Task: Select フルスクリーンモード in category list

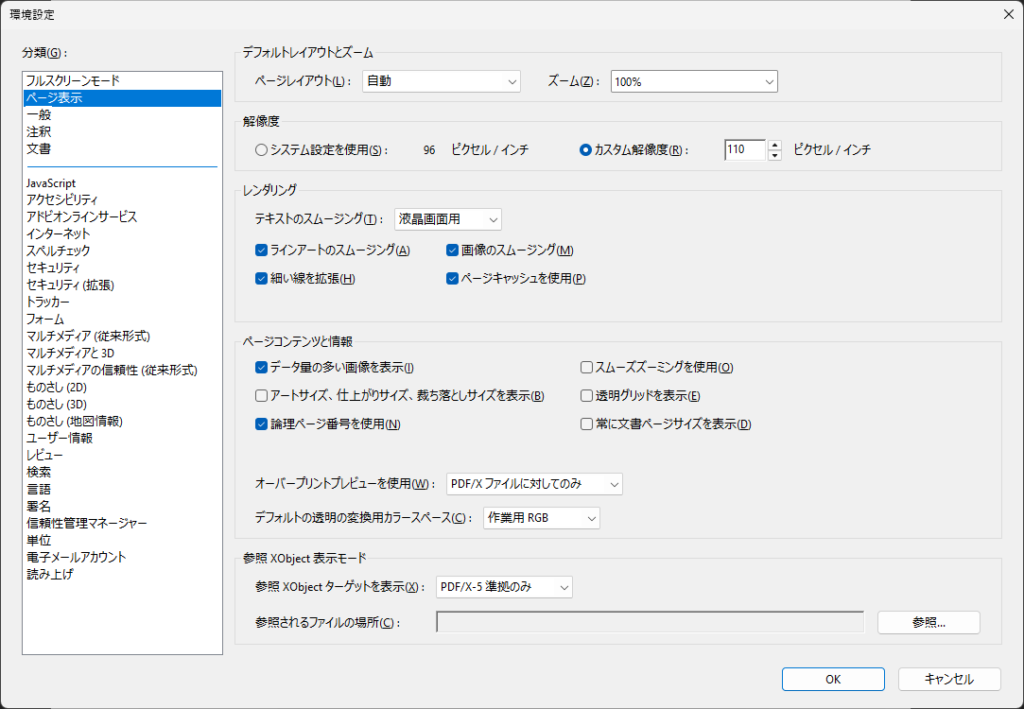Action: (x=73, y=80)
